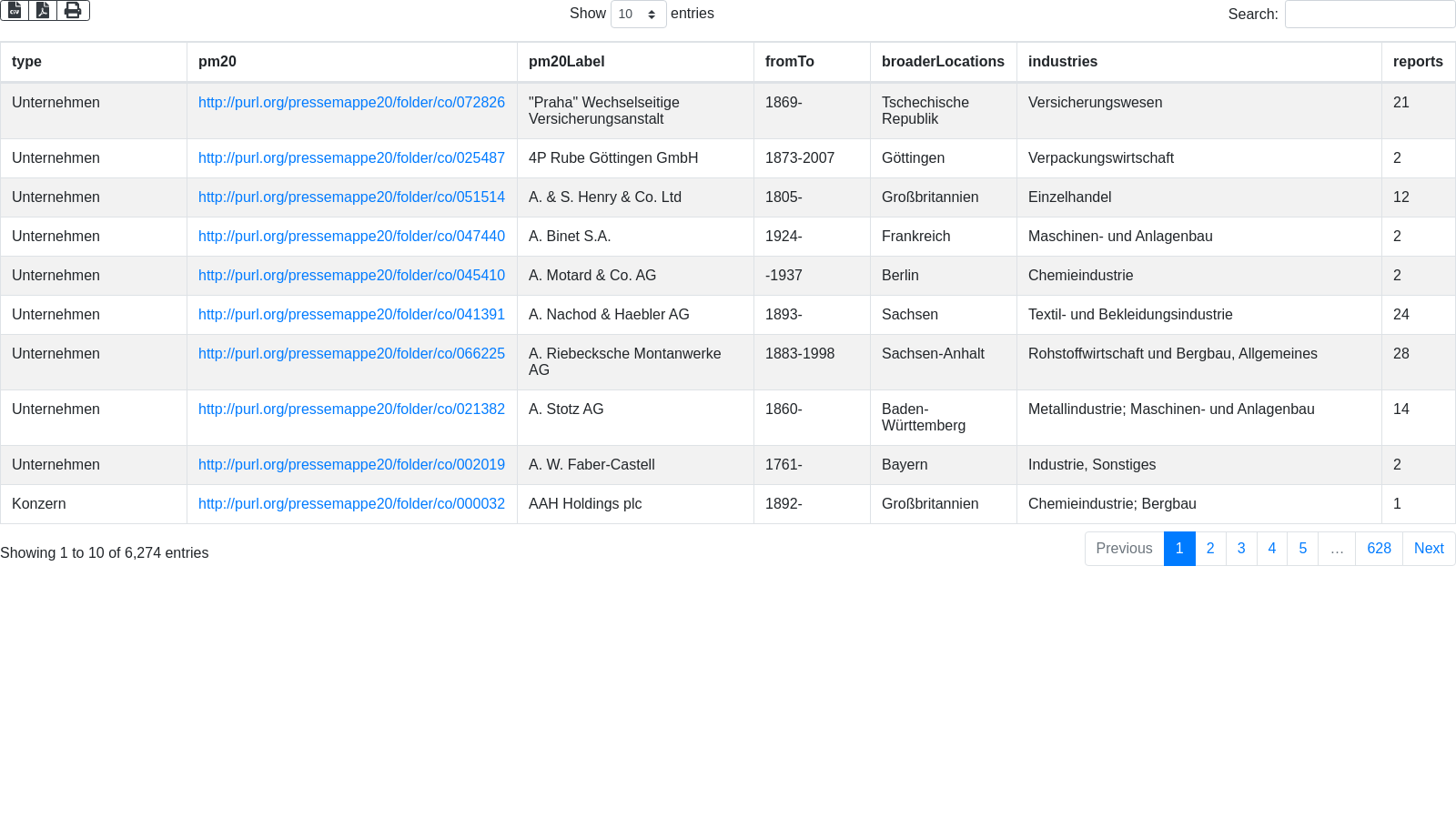
Task: Visit the A. W. Faber-Castell folder link
Action: click(351, 465)
